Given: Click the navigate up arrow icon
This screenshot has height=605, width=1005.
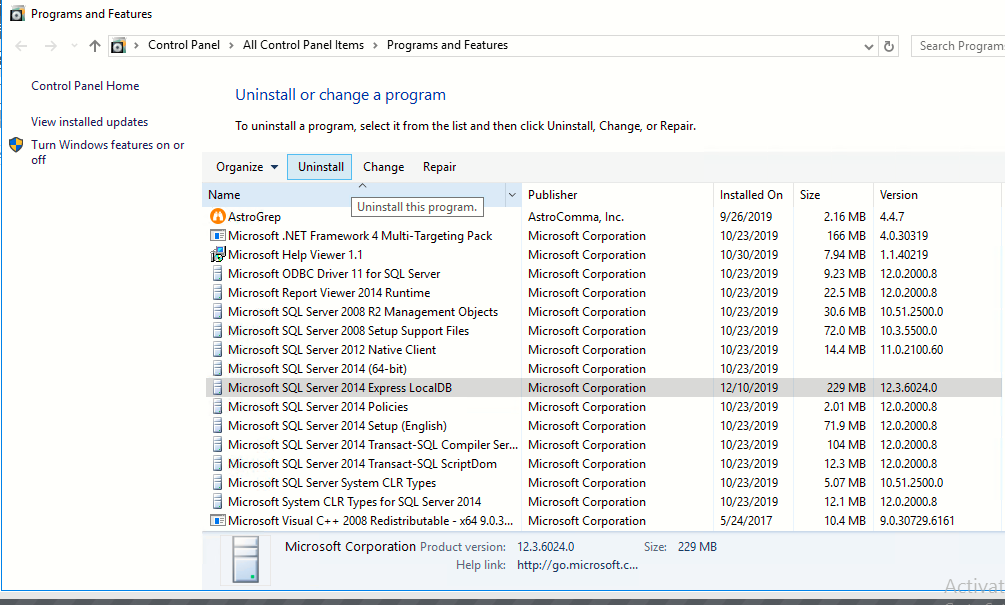Looking at the screenshot, I should [93, 45].
